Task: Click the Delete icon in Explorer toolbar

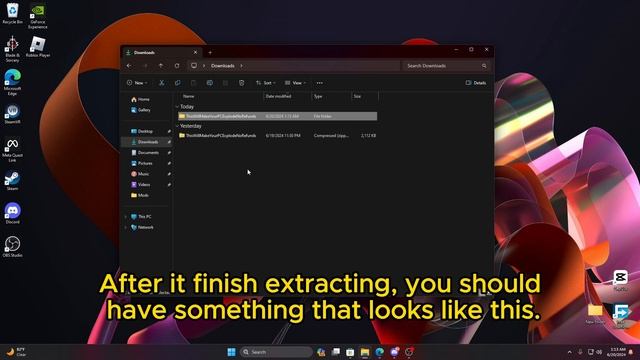Action: [241, 83]
